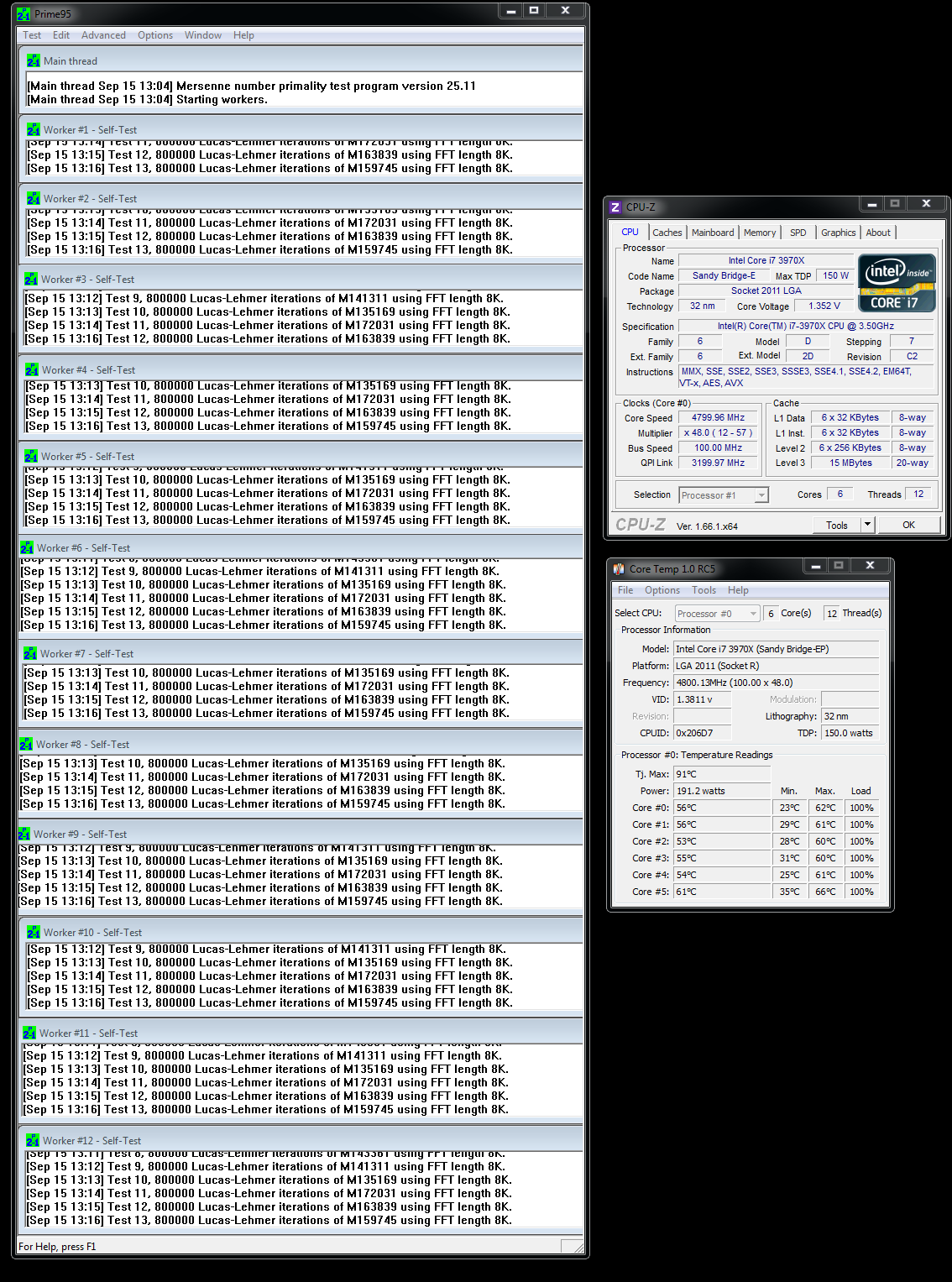Click the CPU-Z title bar icon
Image resolution: width=952 pixels, height=1282 pixels.
tap(615, 207)
